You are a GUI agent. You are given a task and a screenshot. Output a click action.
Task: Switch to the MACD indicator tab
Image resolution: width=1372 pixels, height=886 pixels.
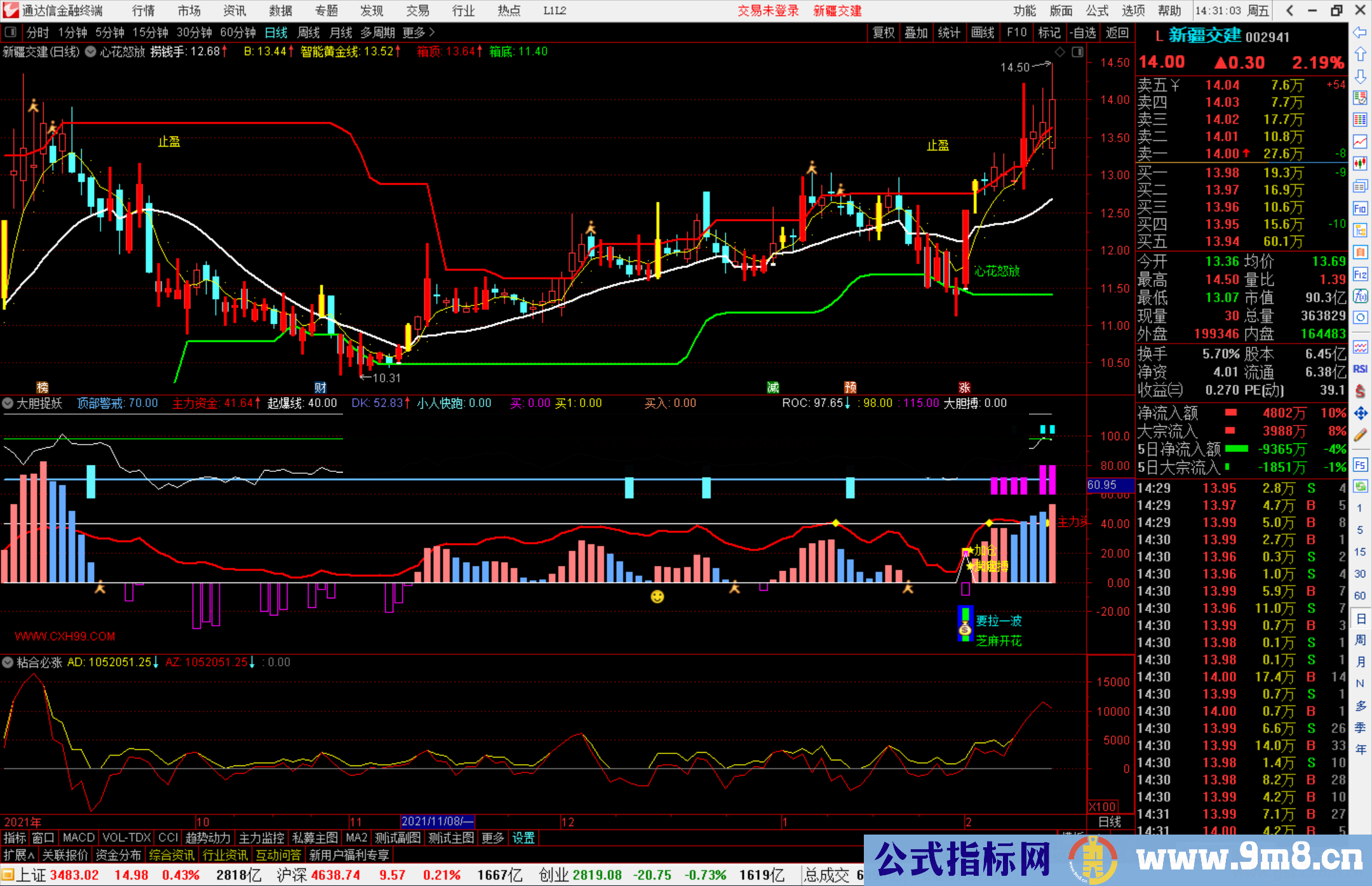coord(77,838)
